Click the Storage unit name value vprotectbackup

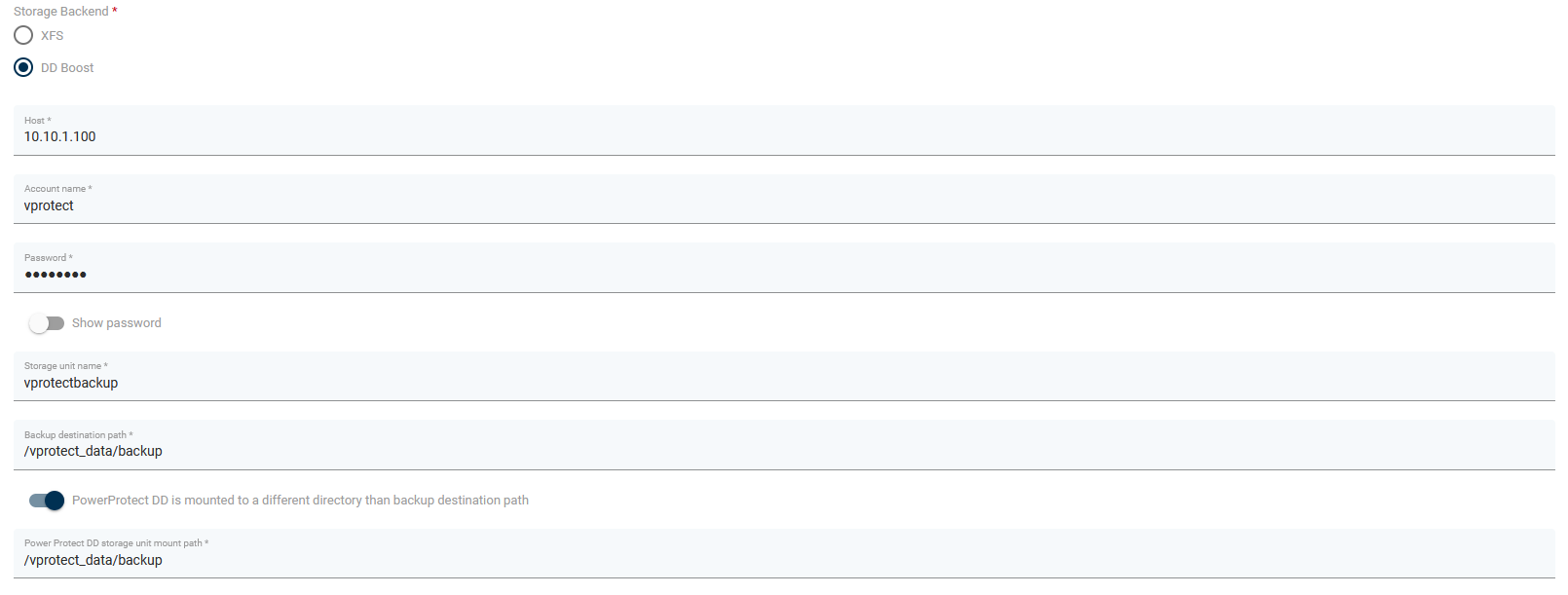coord(71,384)
